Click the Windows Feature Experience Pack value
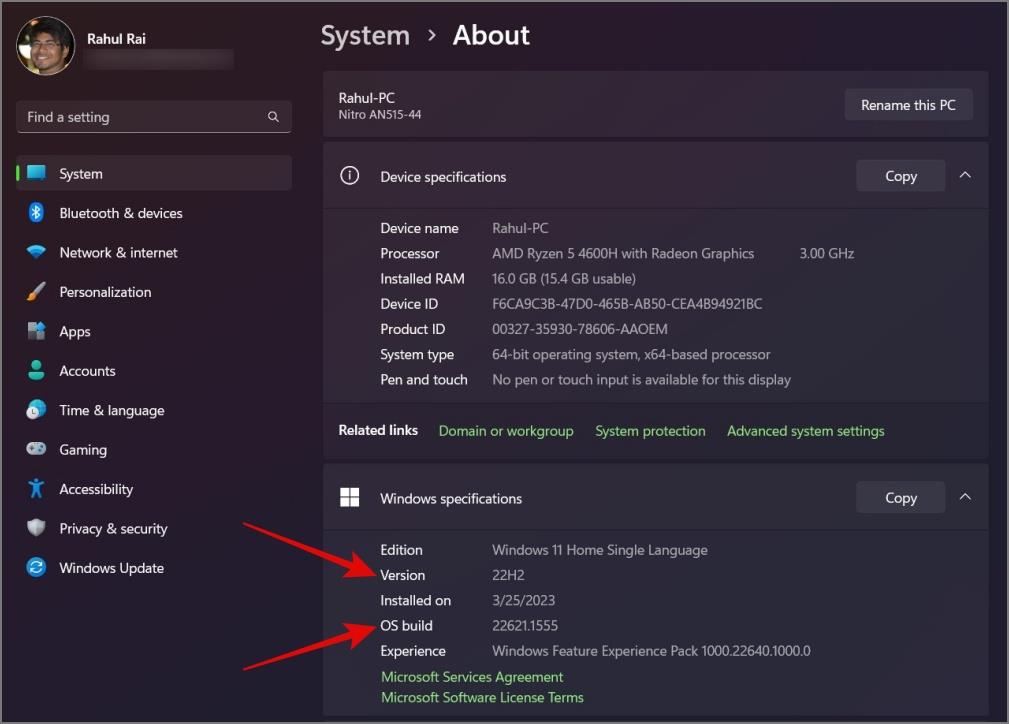 coord(651,651)
